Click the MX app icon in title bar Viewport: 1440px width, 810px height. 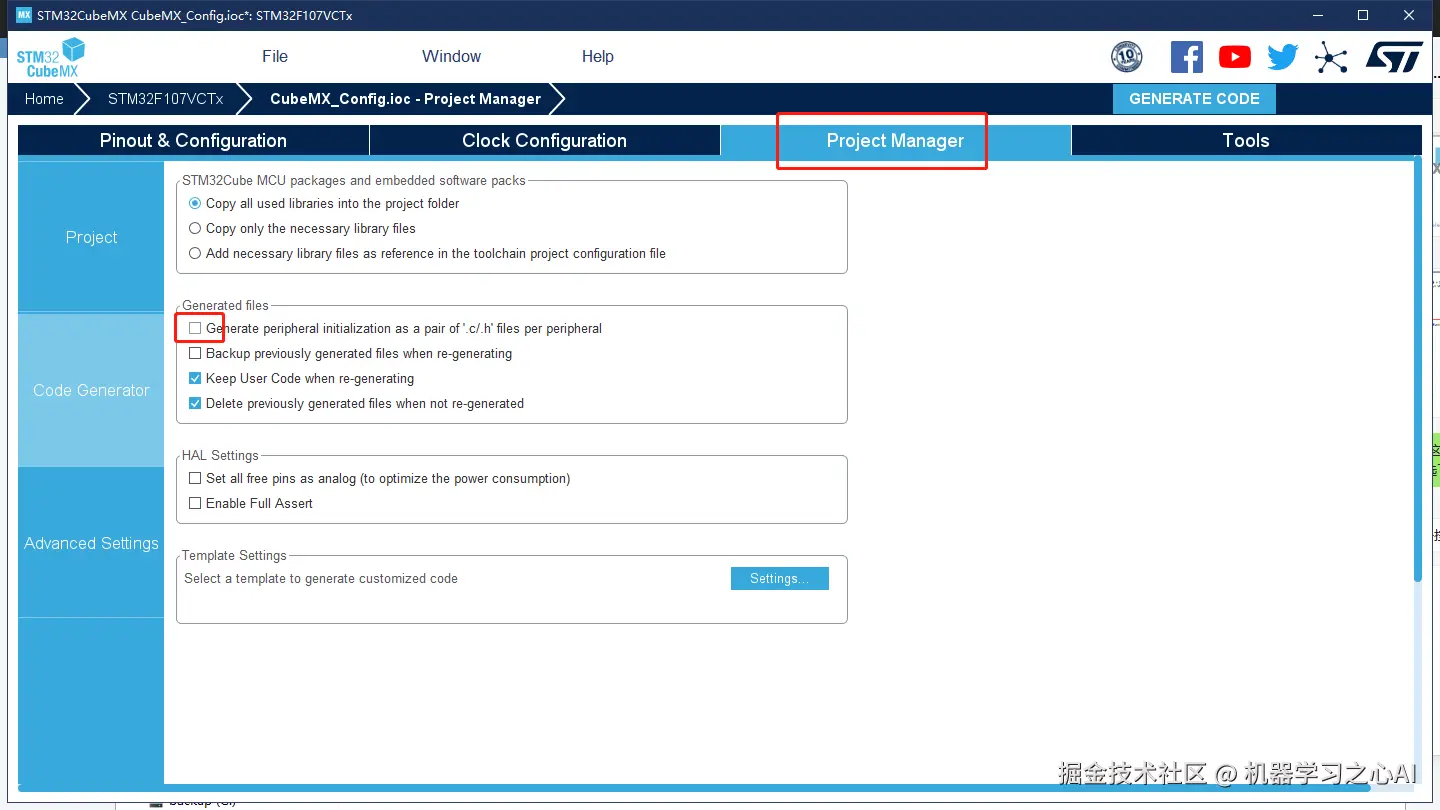24,15
